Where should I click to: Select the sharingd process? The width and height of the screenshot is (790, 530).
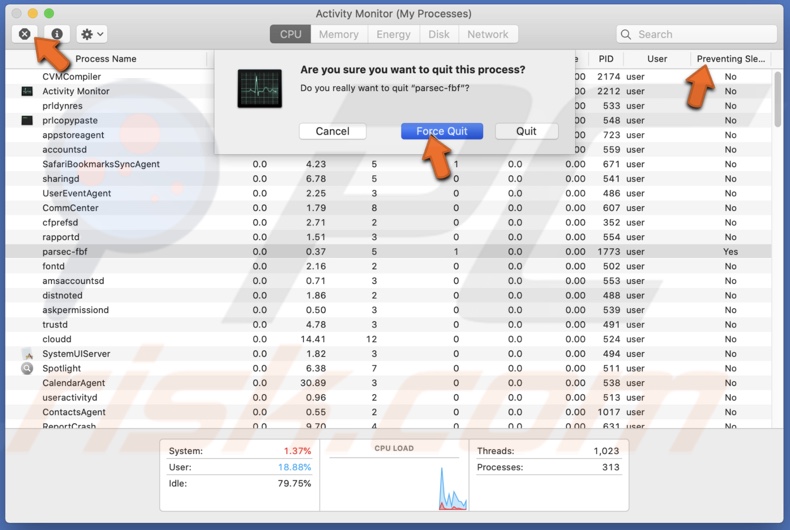61,179
